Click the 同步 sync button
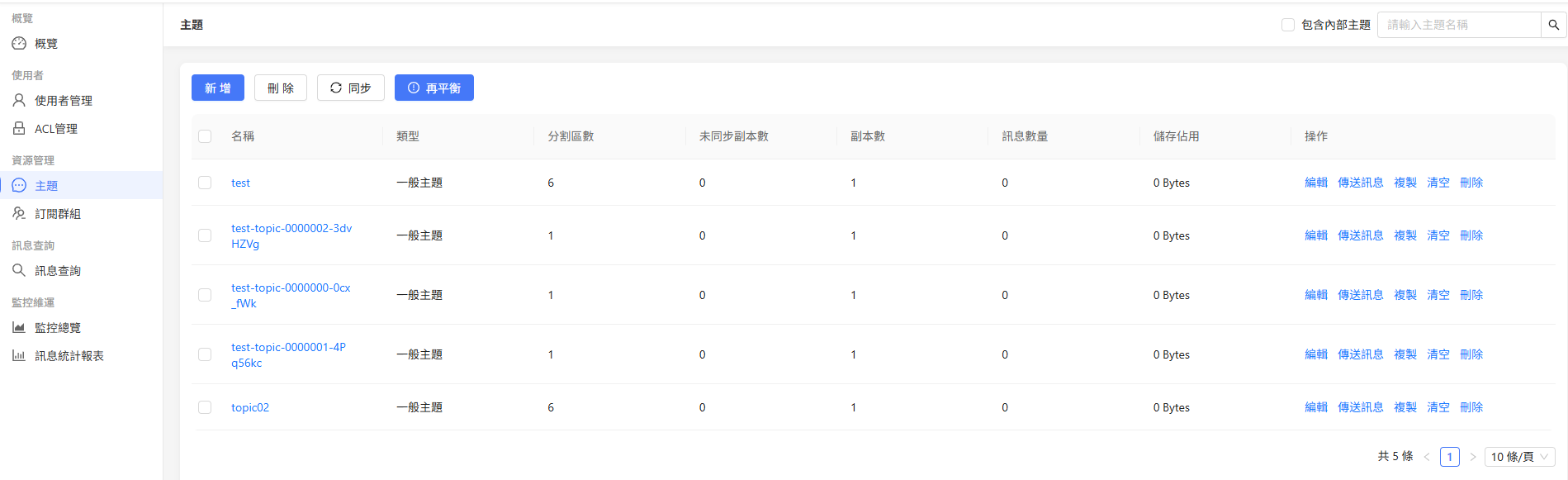The width and height of the screenshot is (1568, 480). click(x=351, y=88)
